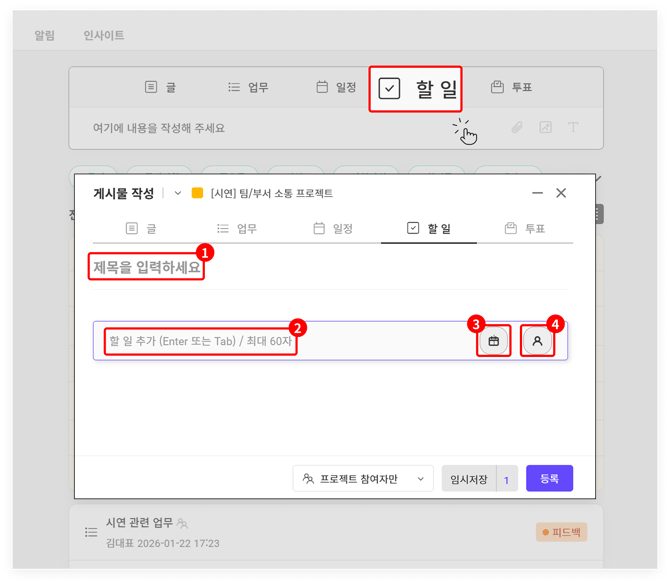
Task: Select the 일정 tab in dialog
Action: coord(334,229)
